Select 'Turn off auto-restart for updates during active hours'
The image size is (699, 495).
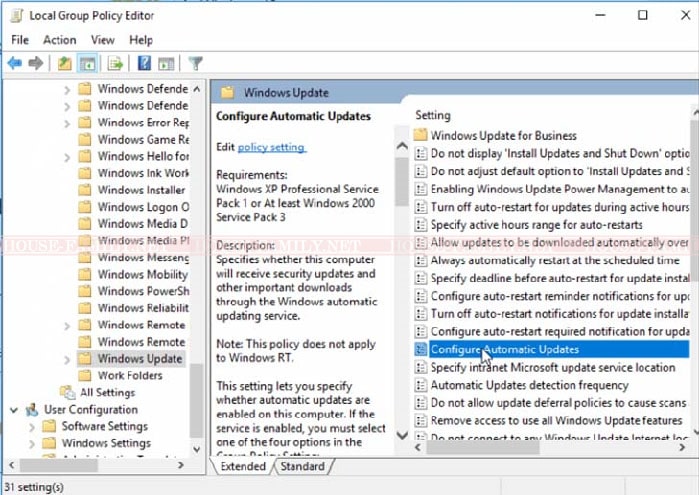560,207
